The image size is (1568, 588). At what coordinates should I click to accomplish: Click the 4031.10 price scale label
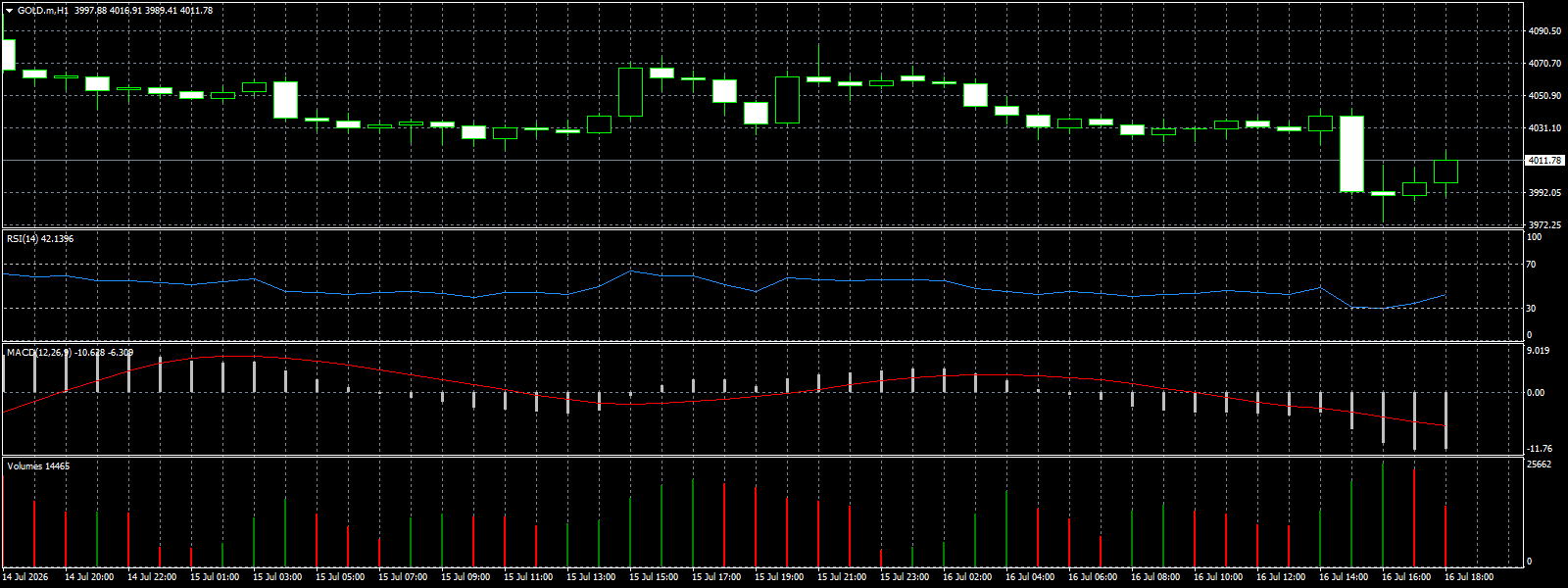pos(1544,128)
